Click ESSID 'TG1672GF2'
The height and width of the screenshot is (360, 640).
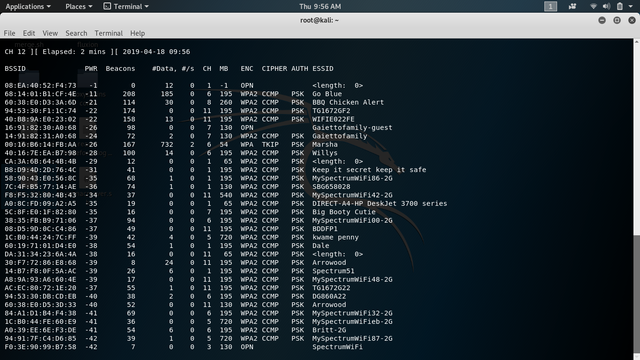331,111
